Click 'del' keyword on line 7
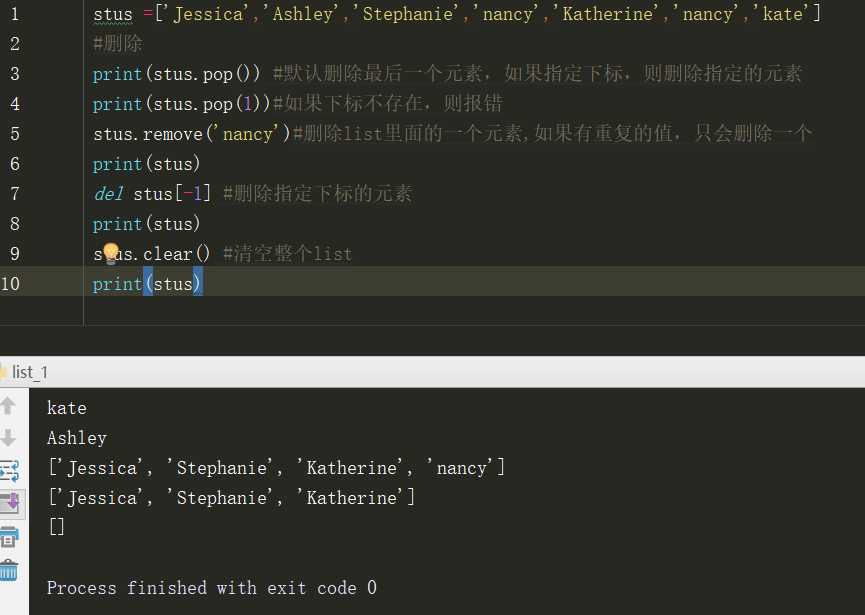This screenshot has height=615, width=865. (108, 194)
